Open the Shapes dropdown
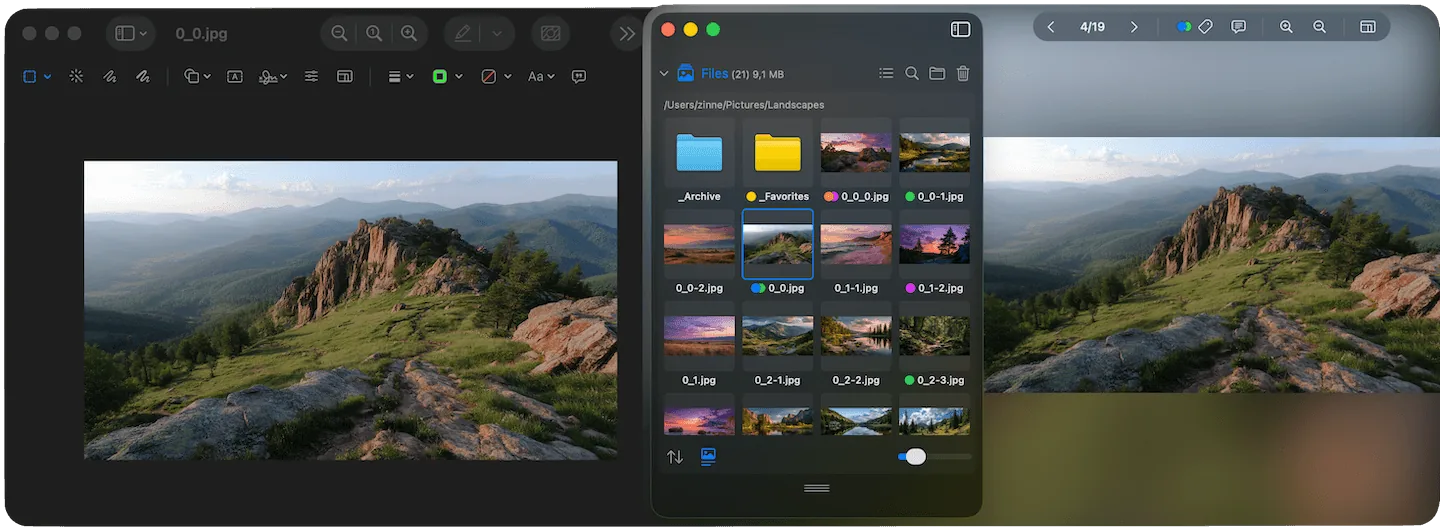 pyautogui.click(x=197, y=76)
